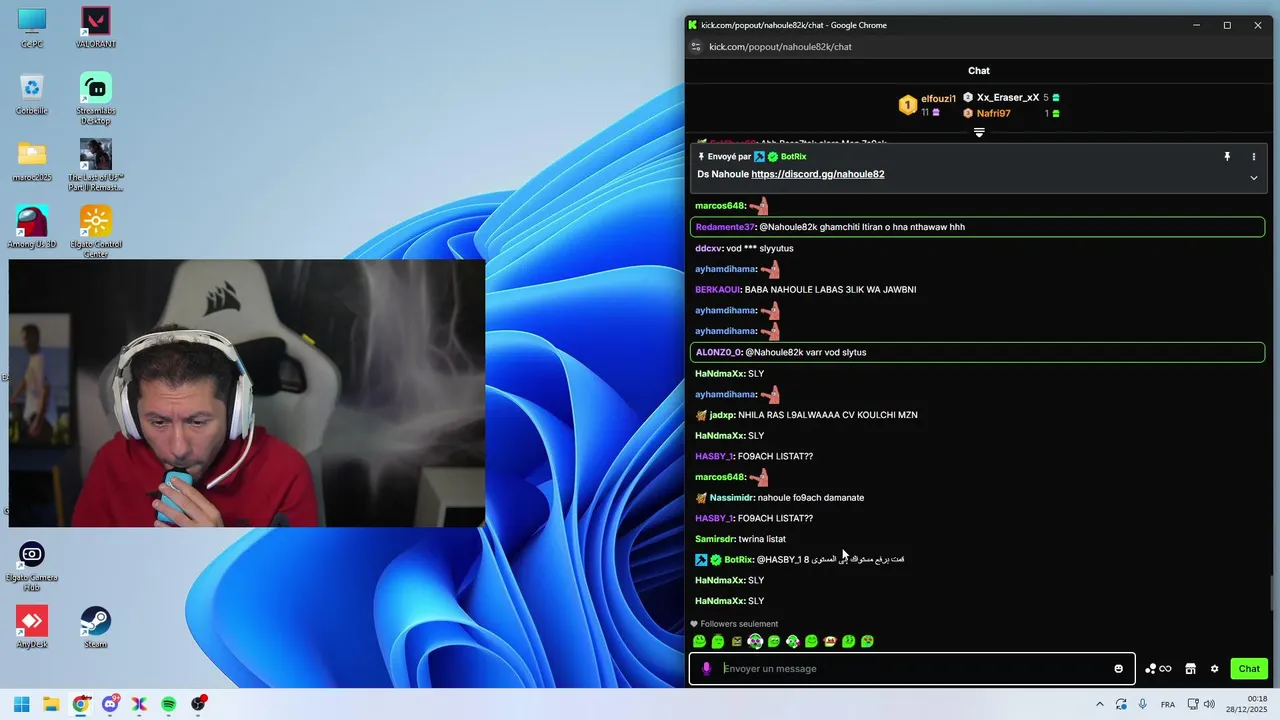The width and height of the screenshot is (1280, 720).
Task: Click the 'Followers seulement' indicator
Action: point(734,624)
